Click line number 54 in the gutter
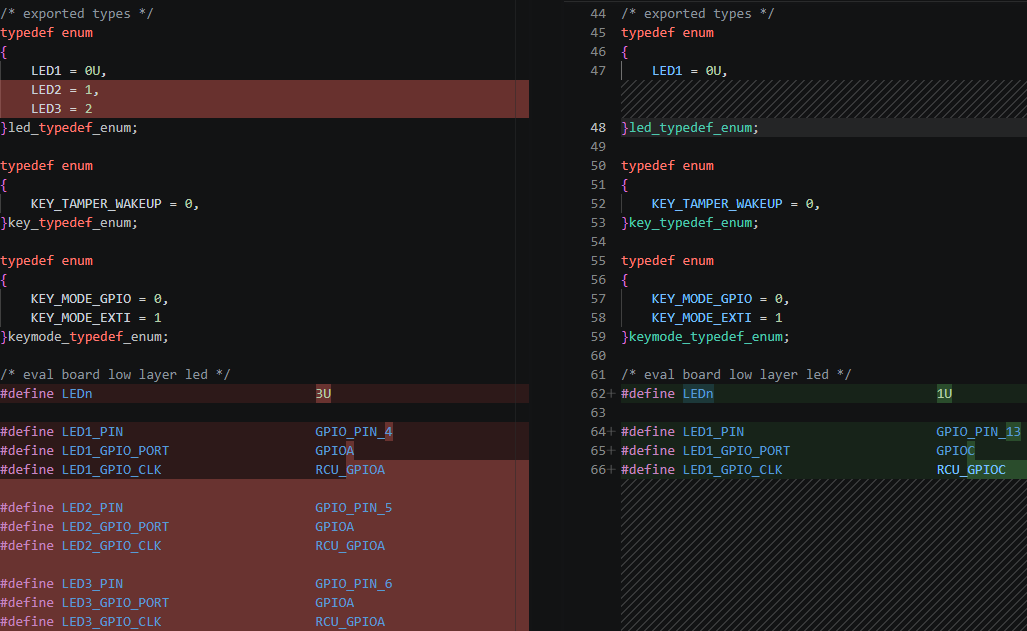 coord(598,242)
